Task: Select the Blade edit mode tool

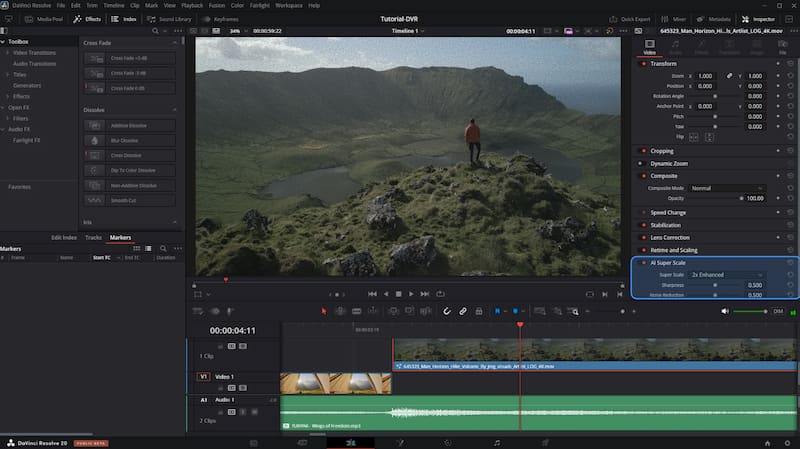Action: 356,311
